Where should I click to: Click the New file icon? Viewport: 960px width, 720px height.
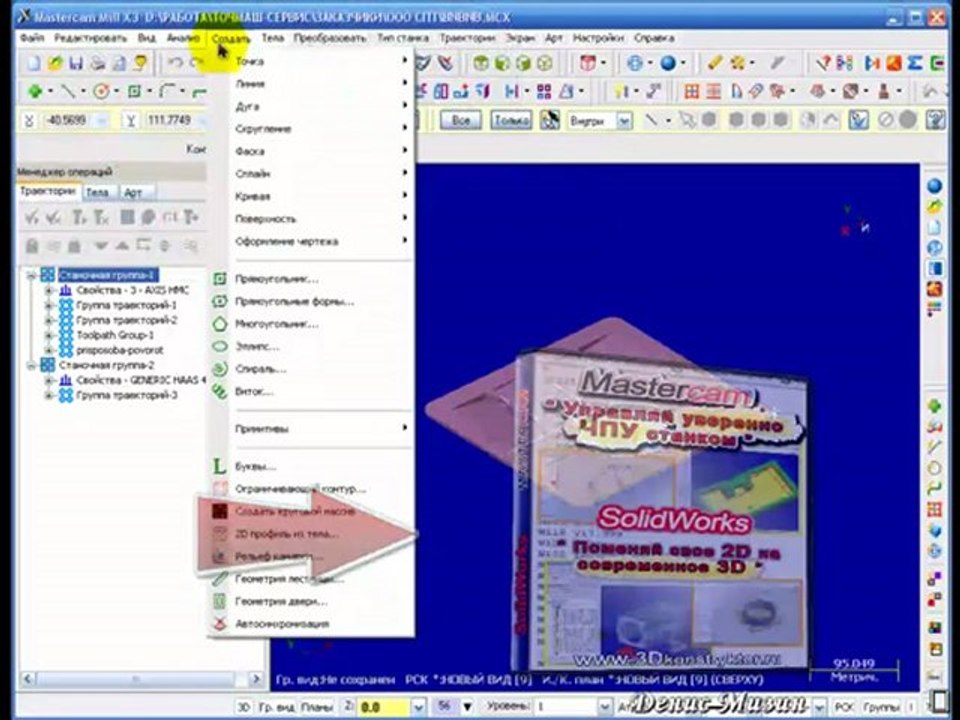[x=34, y=62]
